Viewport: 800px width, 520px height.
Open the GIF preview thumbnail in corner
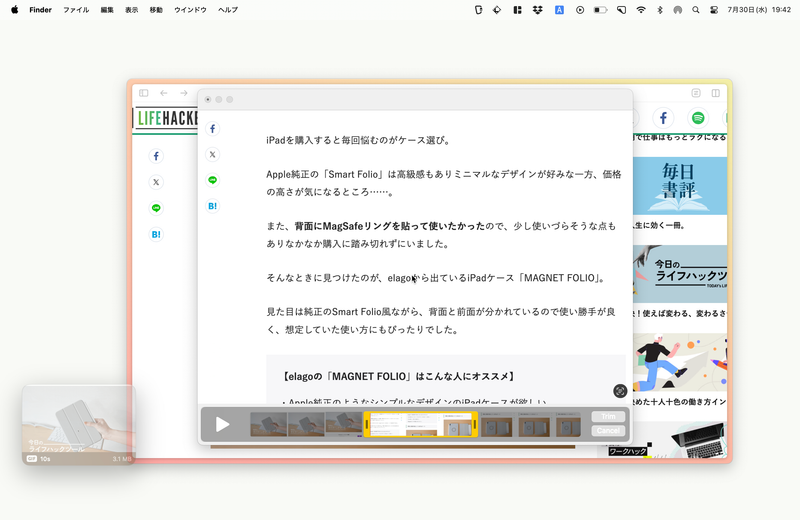coord(78,425)
